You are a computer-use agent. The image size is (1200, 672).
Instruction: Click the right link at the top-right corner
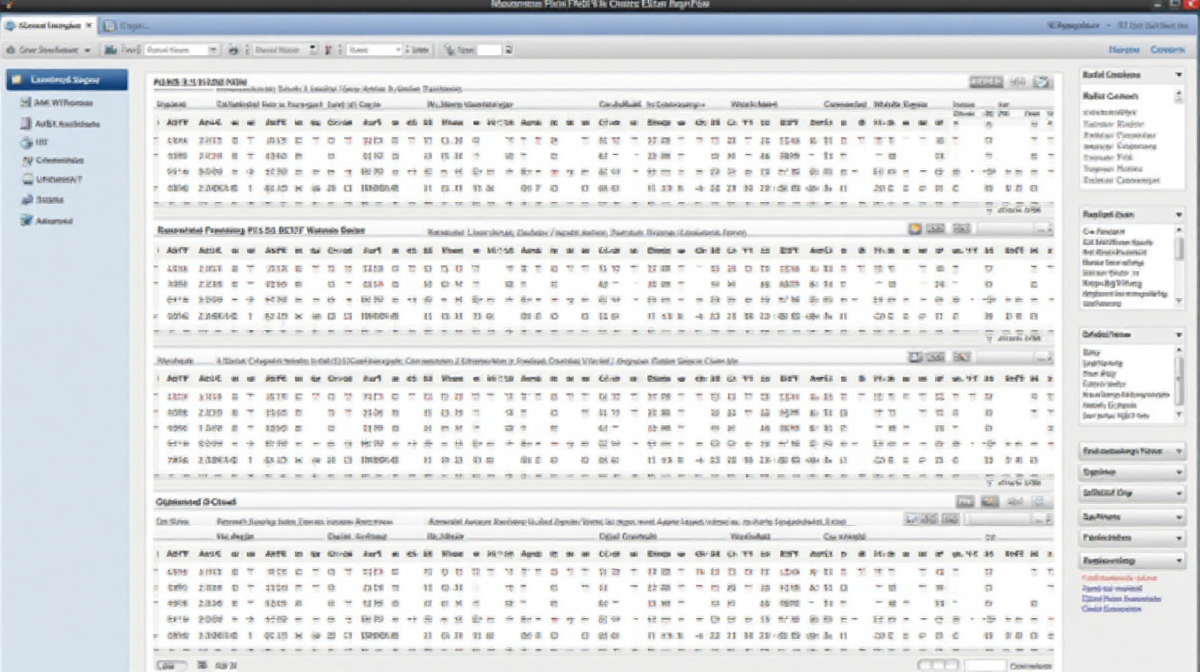pos(1167,49)
